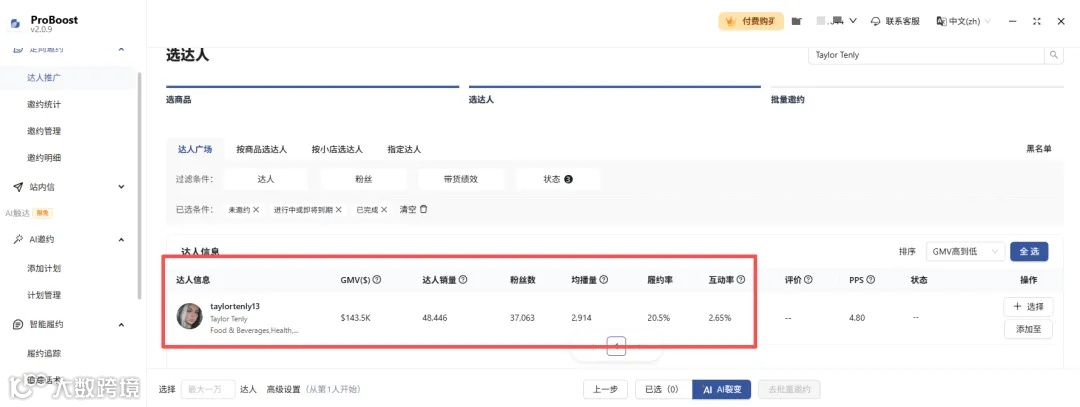
Task: Click the search magnifier icon
Action: [1054, 54]
